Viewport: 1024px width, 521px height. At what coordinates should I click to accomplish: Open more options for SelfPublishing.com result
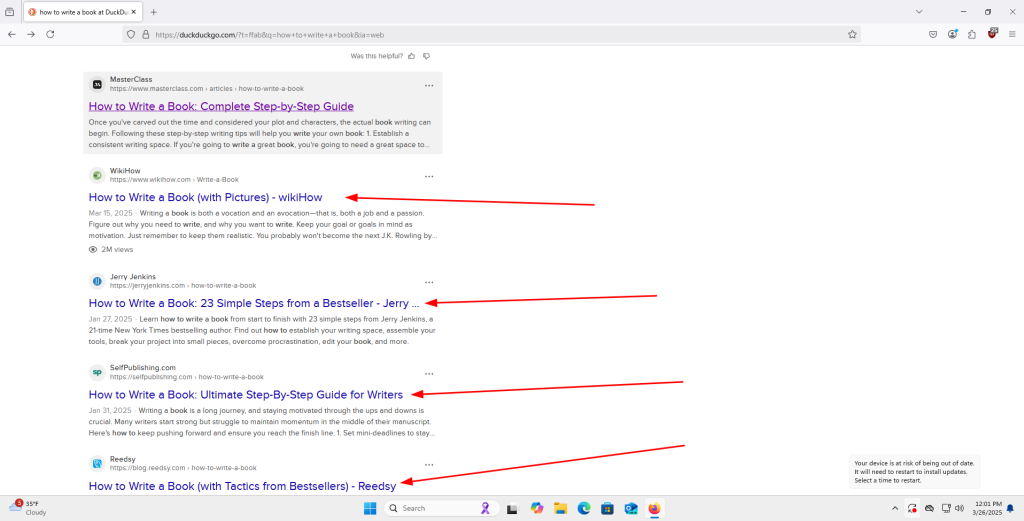pyautogui.click(x=429, y=374)
